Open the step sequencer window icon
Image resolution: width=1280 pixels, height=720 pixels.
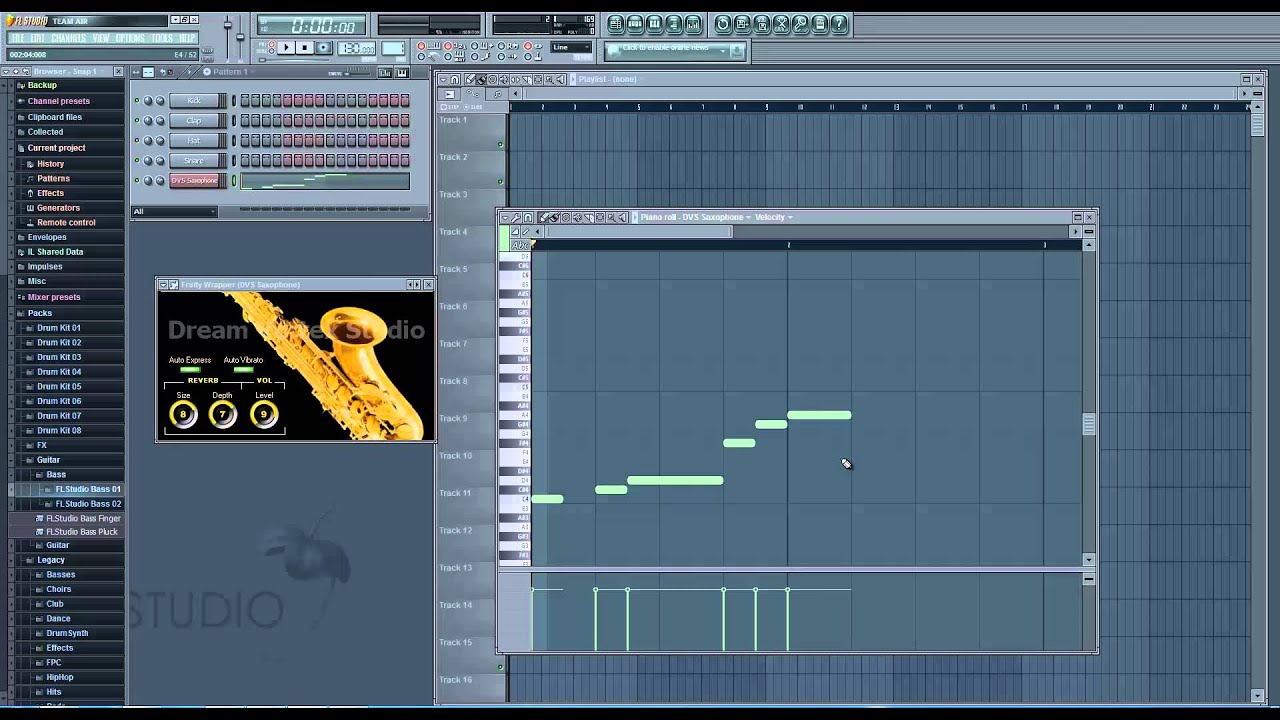pyautogui.click(x=635, y=24)
